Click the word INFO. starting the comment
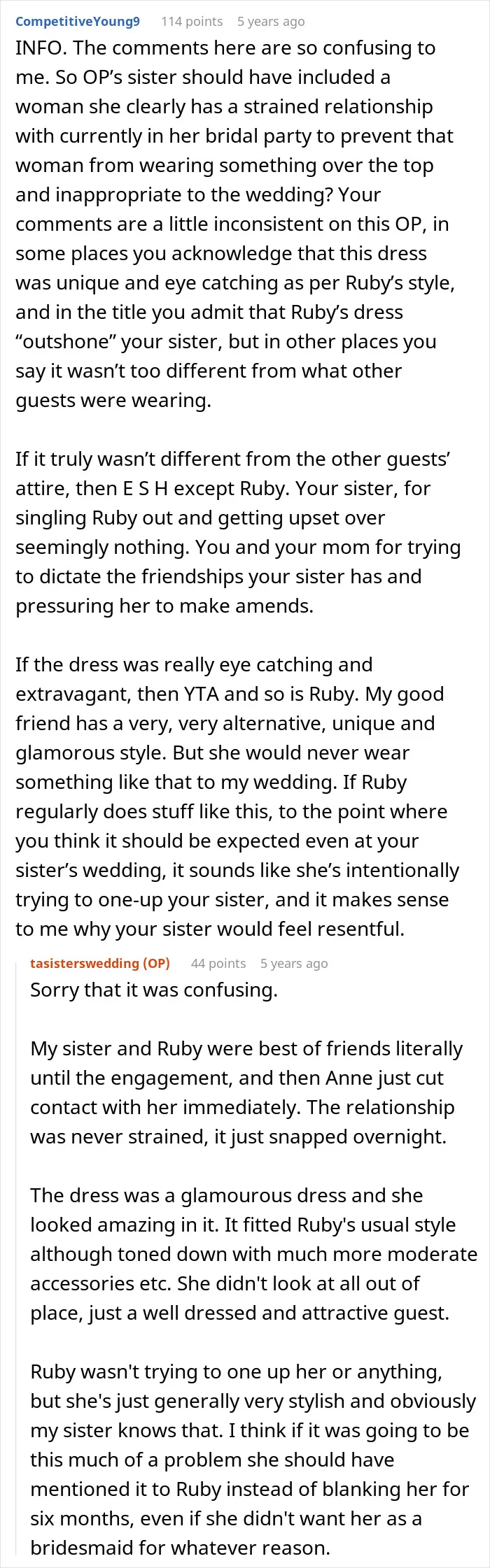490x1568 pixels. [x=41, y=48]
